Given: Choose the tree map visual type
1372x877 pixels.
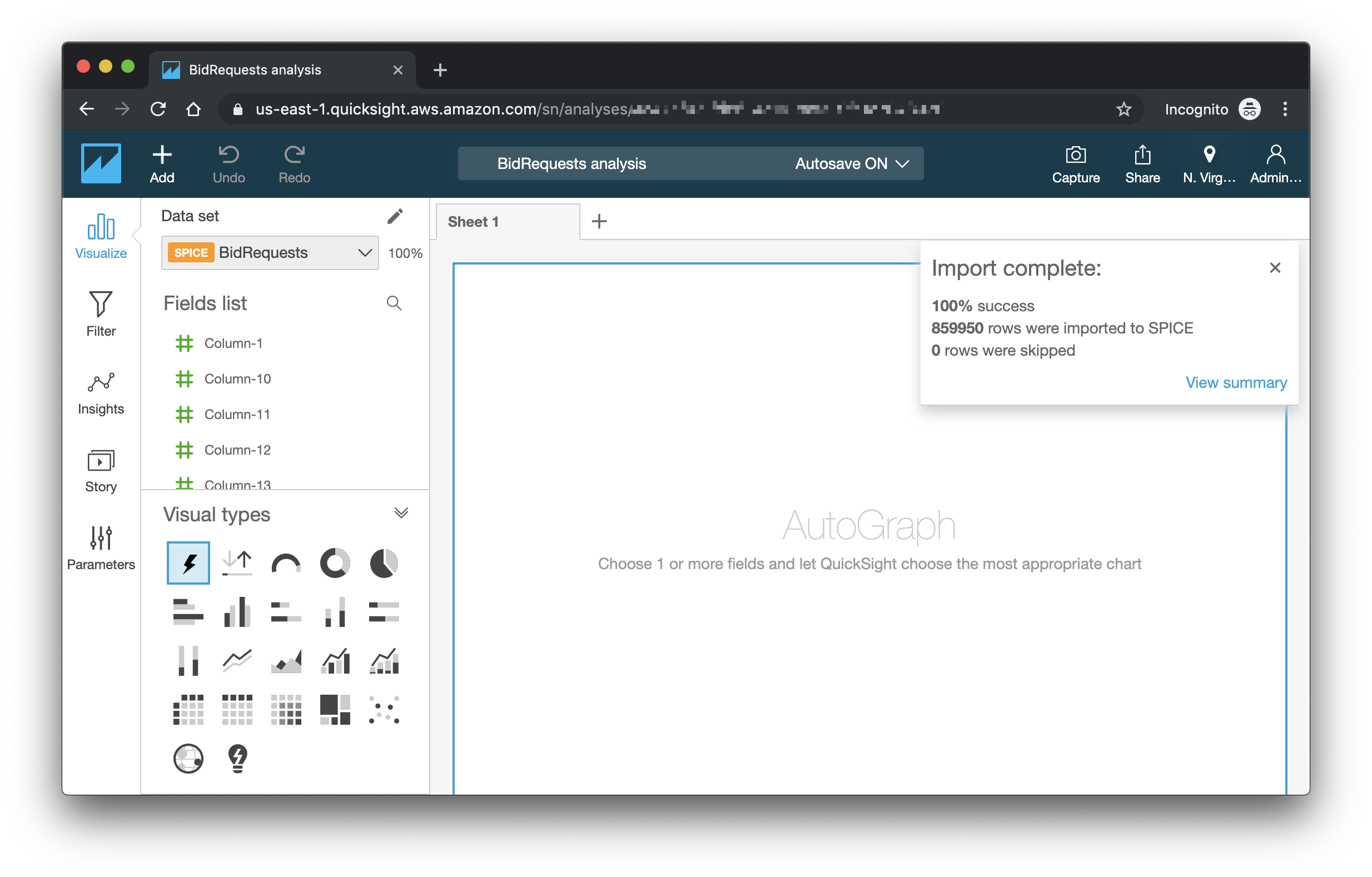Looking at the screenshot, I should point(335,710).
